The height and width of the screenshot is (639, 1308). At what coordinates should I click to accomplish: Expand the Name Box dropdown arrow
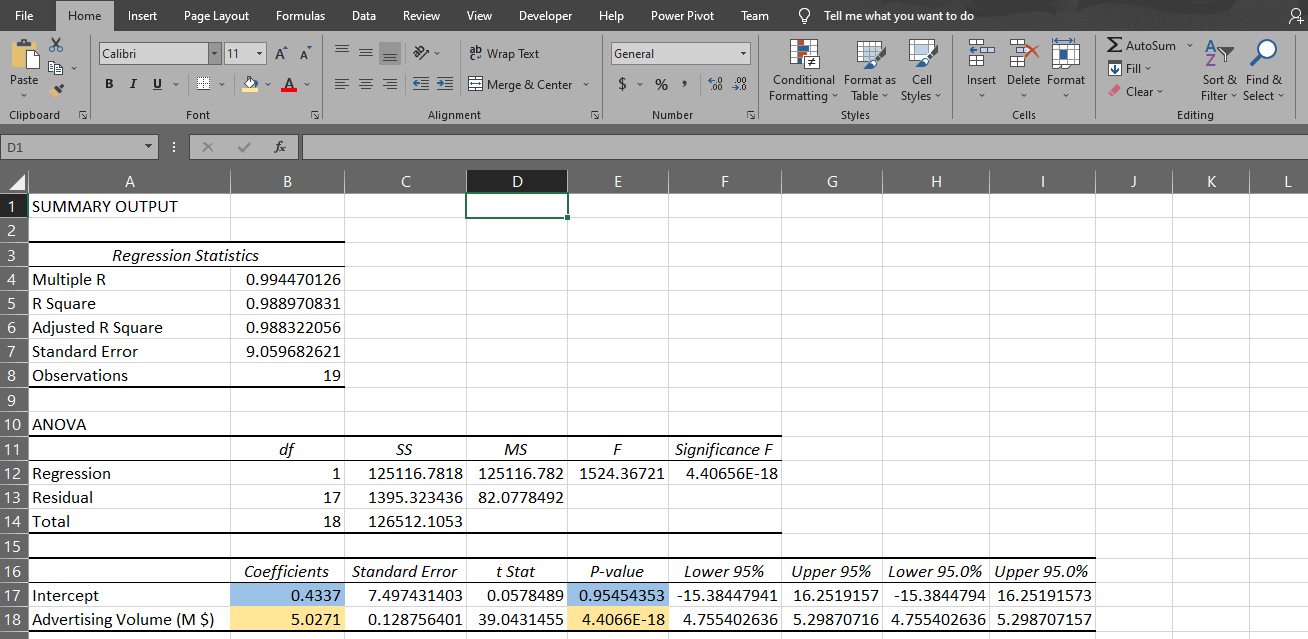click(149, 148)
